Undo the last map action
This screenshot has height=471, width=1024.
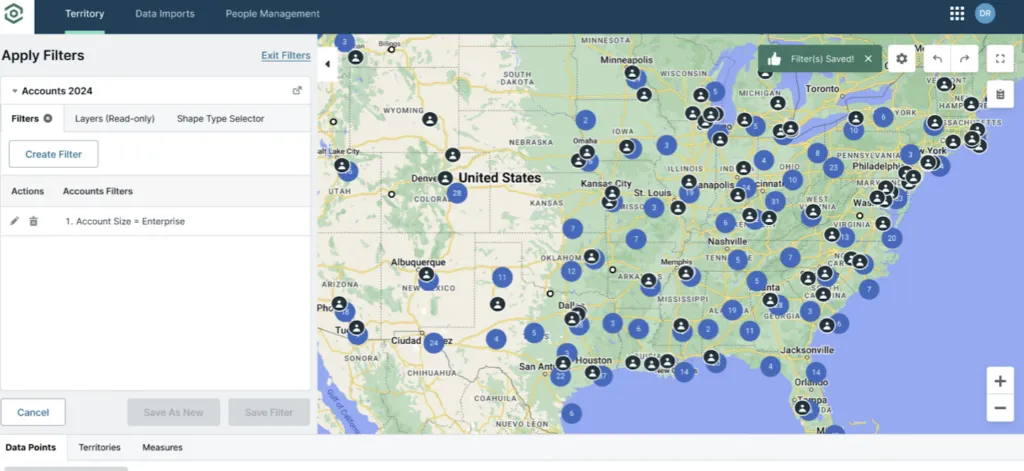tap(937, 59)
